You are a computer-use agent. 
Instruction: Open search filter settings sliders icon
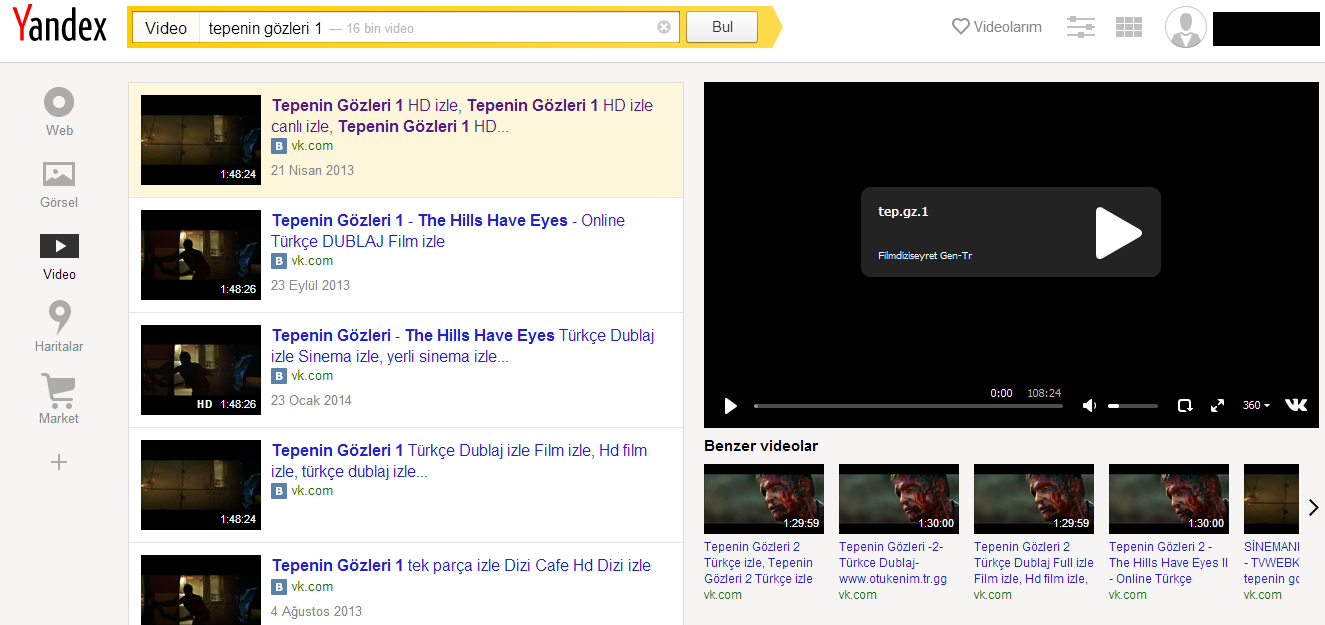click(1081, 27)
